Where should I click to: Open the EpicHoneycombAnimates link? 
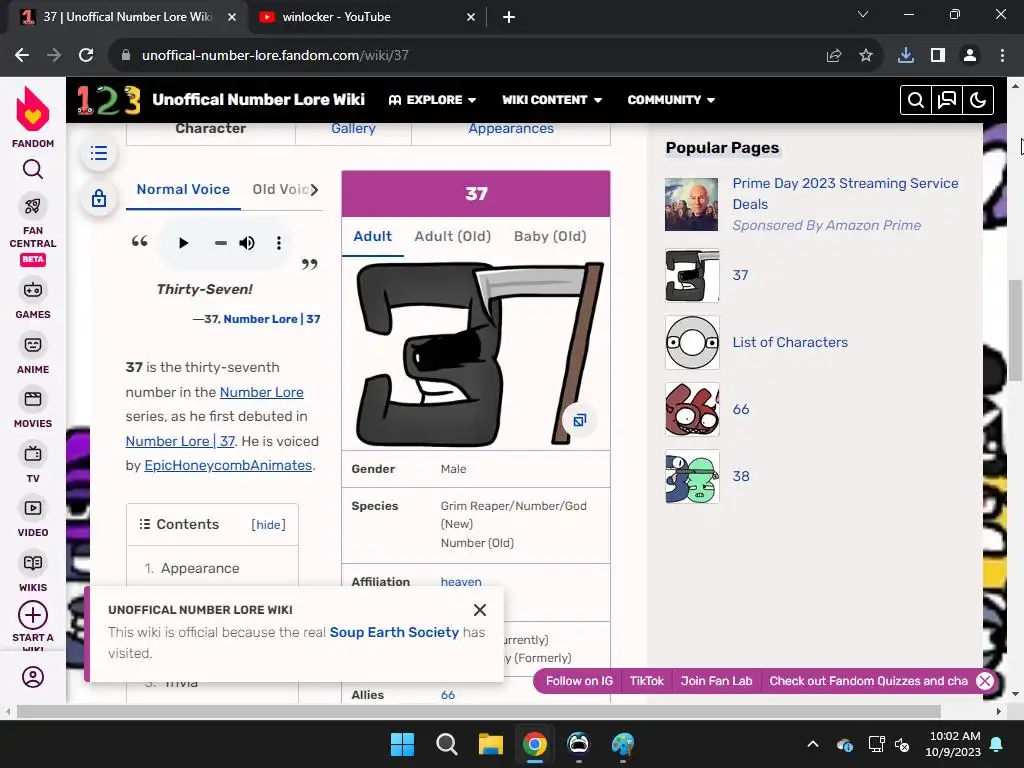click(x=228, y=466)
